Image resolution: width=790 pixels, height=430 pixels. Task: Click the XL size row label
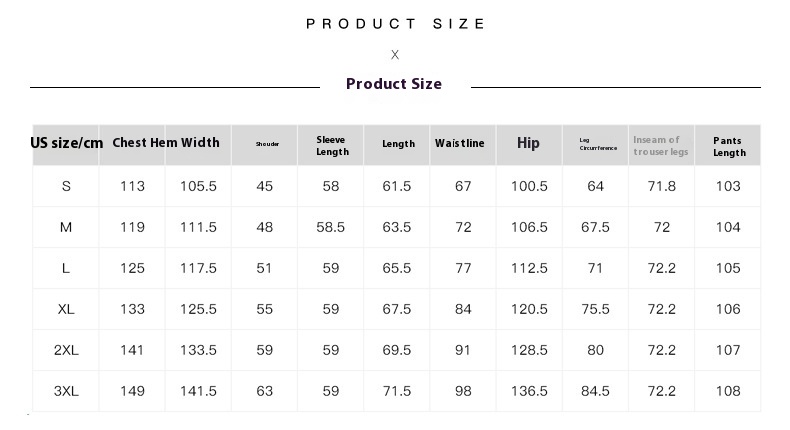pos(66,309)
